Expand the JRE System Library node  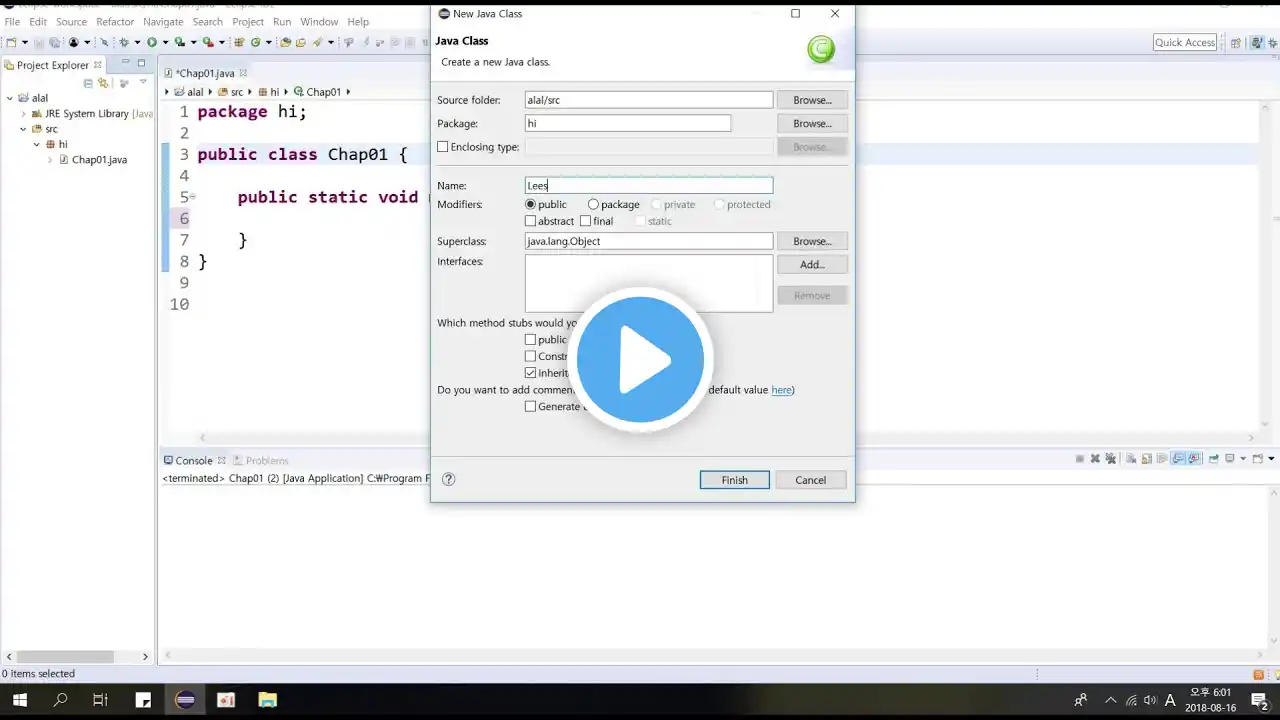(x=23, y=114)
